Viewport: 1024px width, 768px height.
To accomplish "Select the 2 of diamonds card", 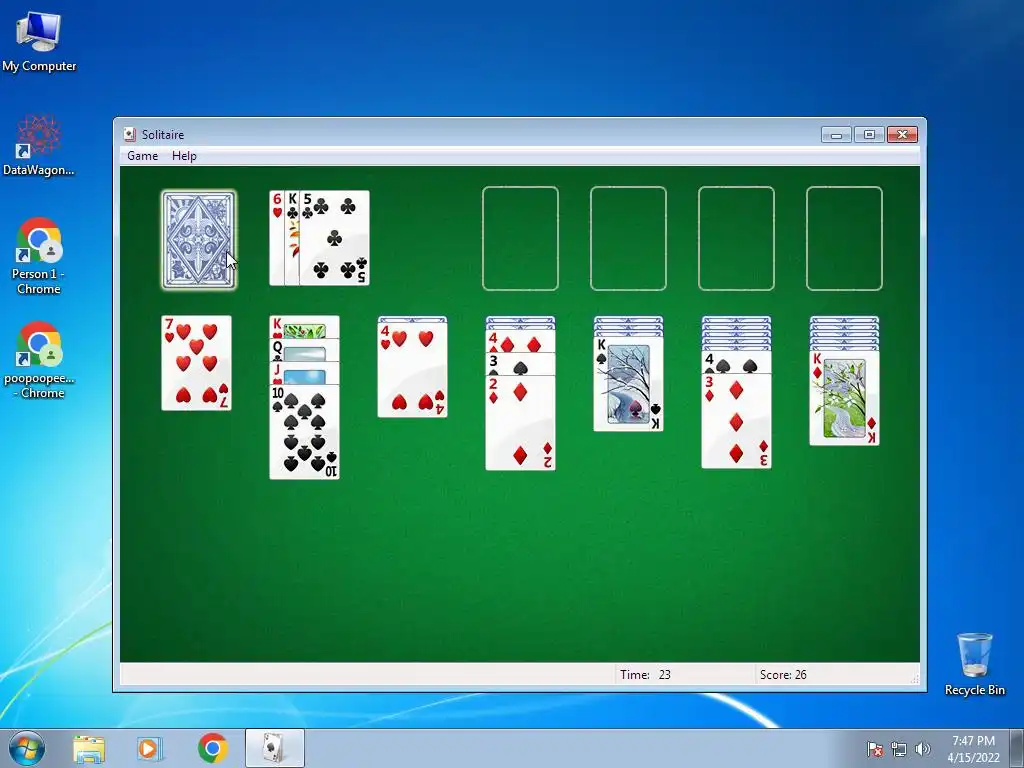I will (x=520, y=423).
